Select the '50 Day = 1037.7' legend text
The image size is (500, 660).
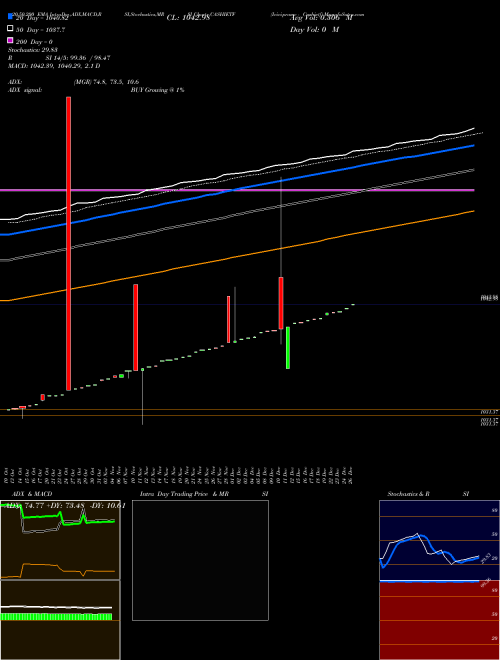(x=40, y=30)
